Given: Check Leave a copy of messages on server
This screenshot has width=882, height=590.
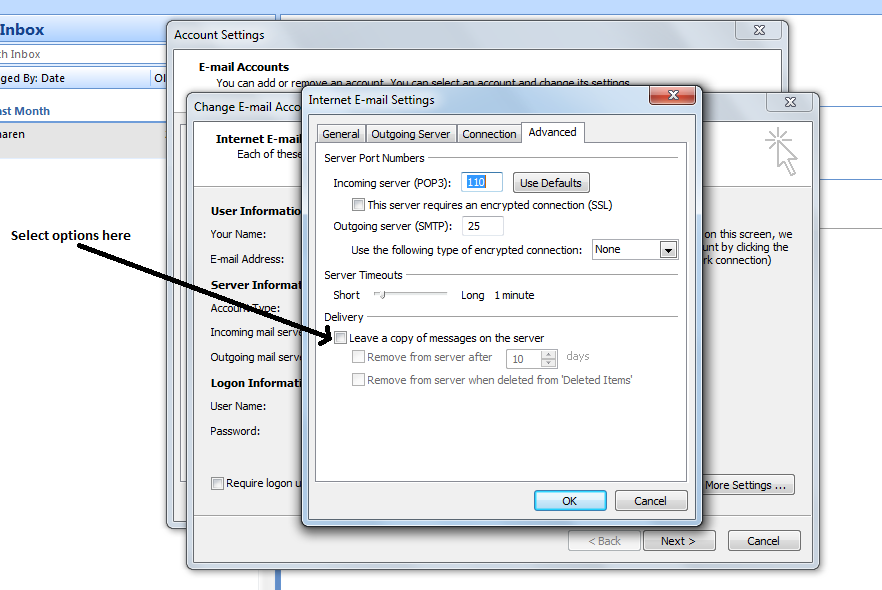Looking at the screenshot, I should point(341,338).
